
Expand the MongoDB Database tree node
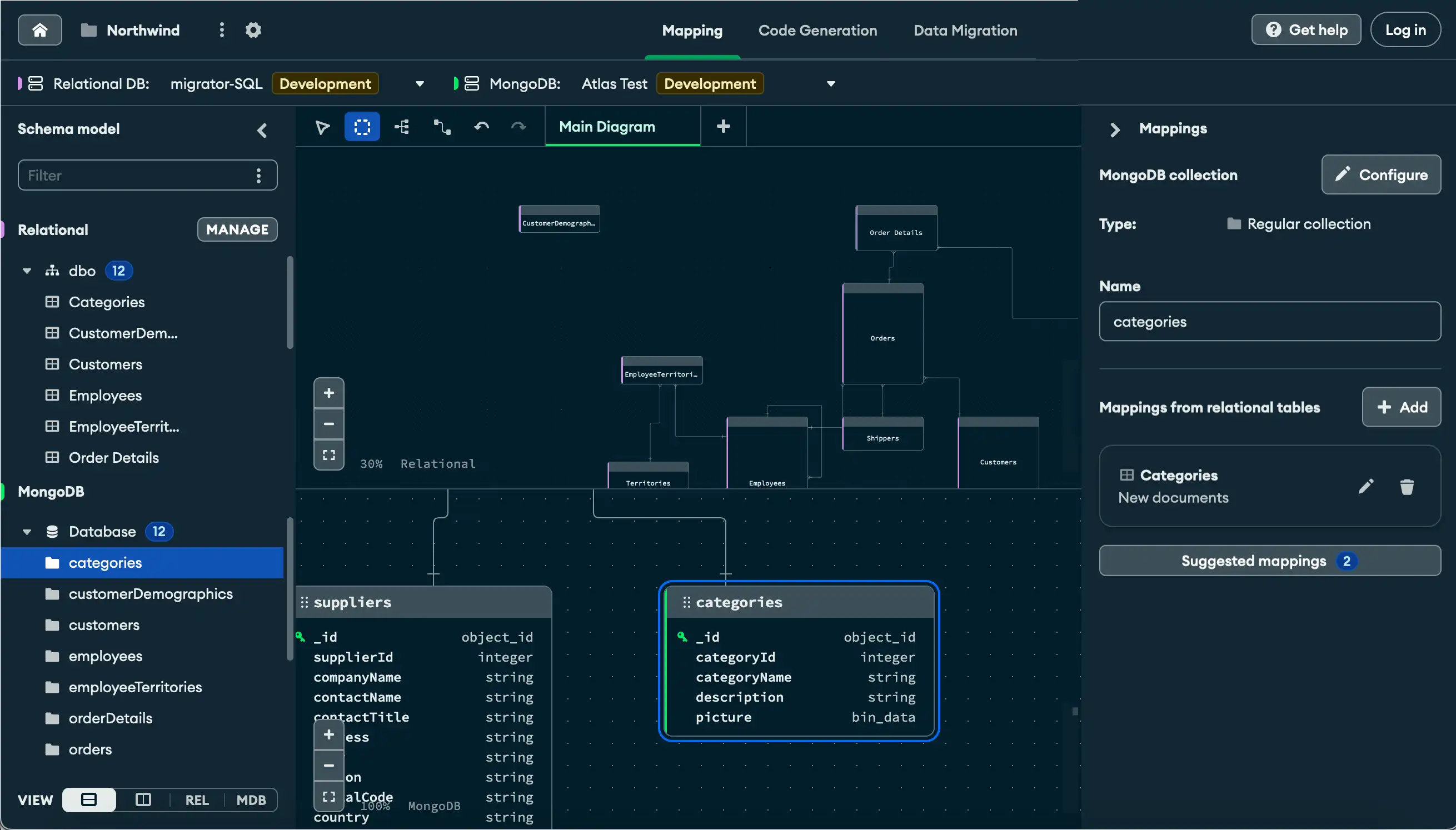click(x=26, y=531)
